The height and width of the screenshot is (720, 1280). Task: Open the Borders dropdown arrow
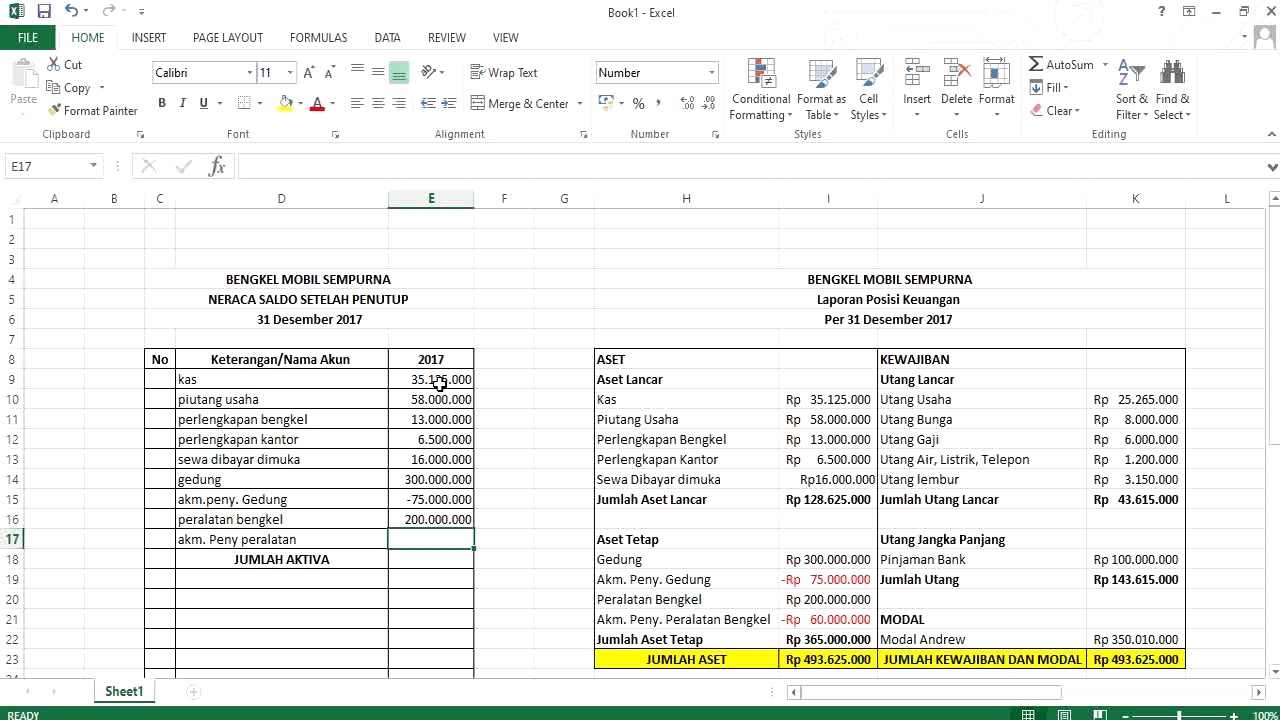260,103
